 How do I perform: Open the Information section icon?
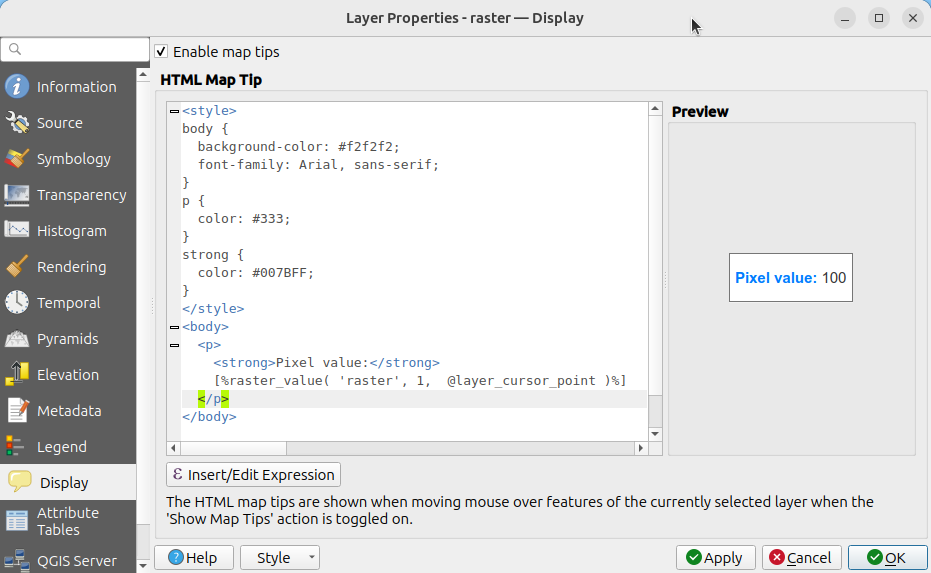point(17,87)
